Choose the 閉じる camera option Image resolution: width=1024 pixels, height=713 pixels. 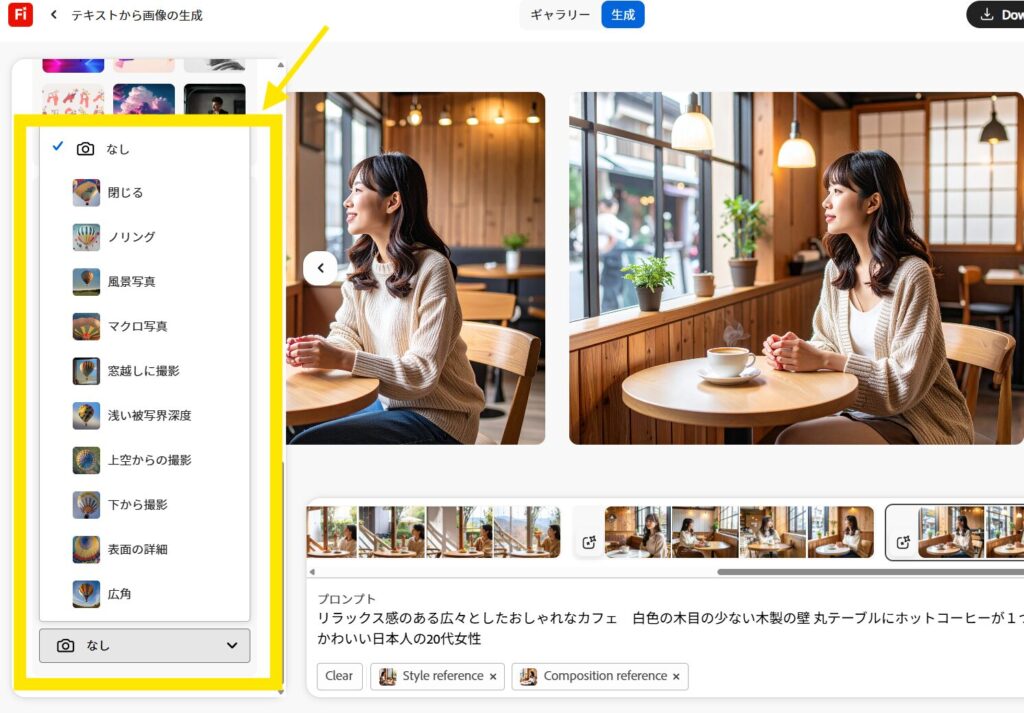point(144,193)
